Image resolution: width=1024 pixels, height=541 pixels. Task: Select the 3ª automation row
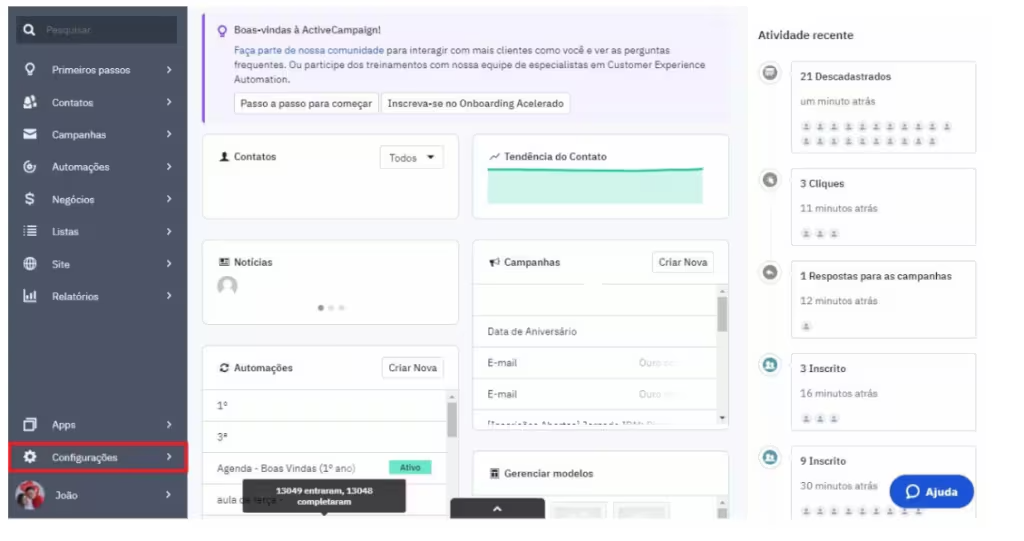tap(325, 436)
